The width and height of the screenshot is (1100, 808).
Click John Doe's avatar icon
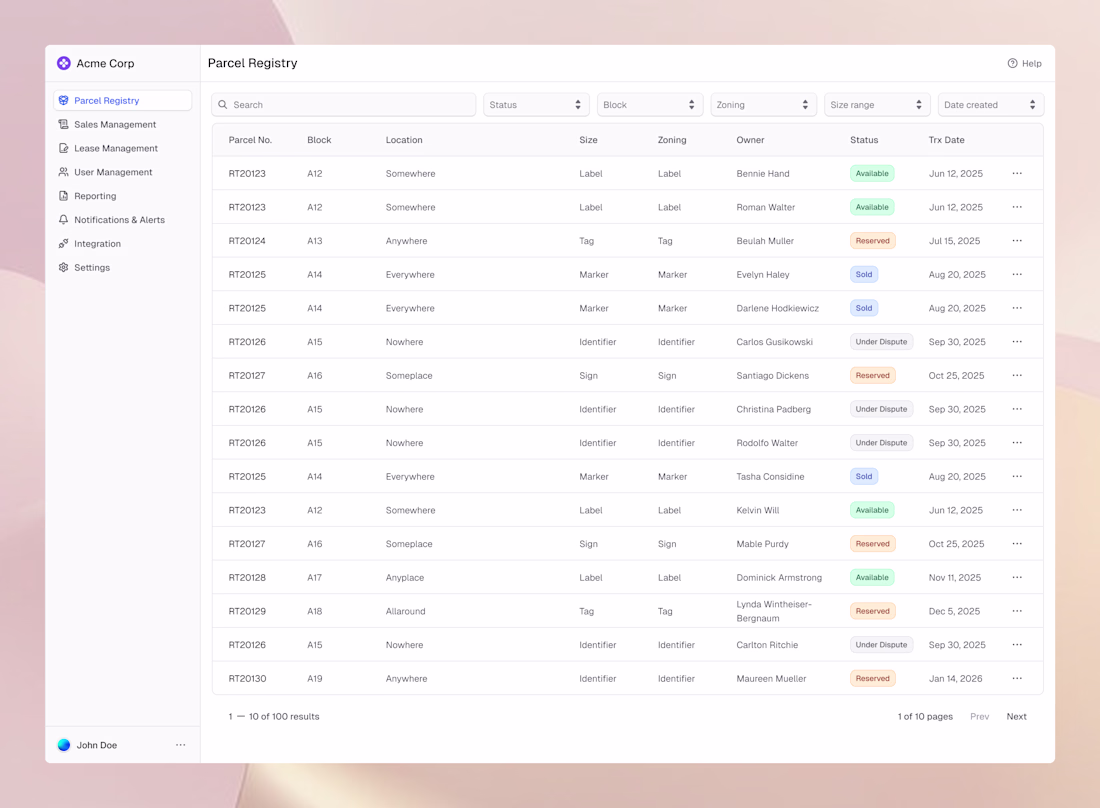click(x=64, y=745)
